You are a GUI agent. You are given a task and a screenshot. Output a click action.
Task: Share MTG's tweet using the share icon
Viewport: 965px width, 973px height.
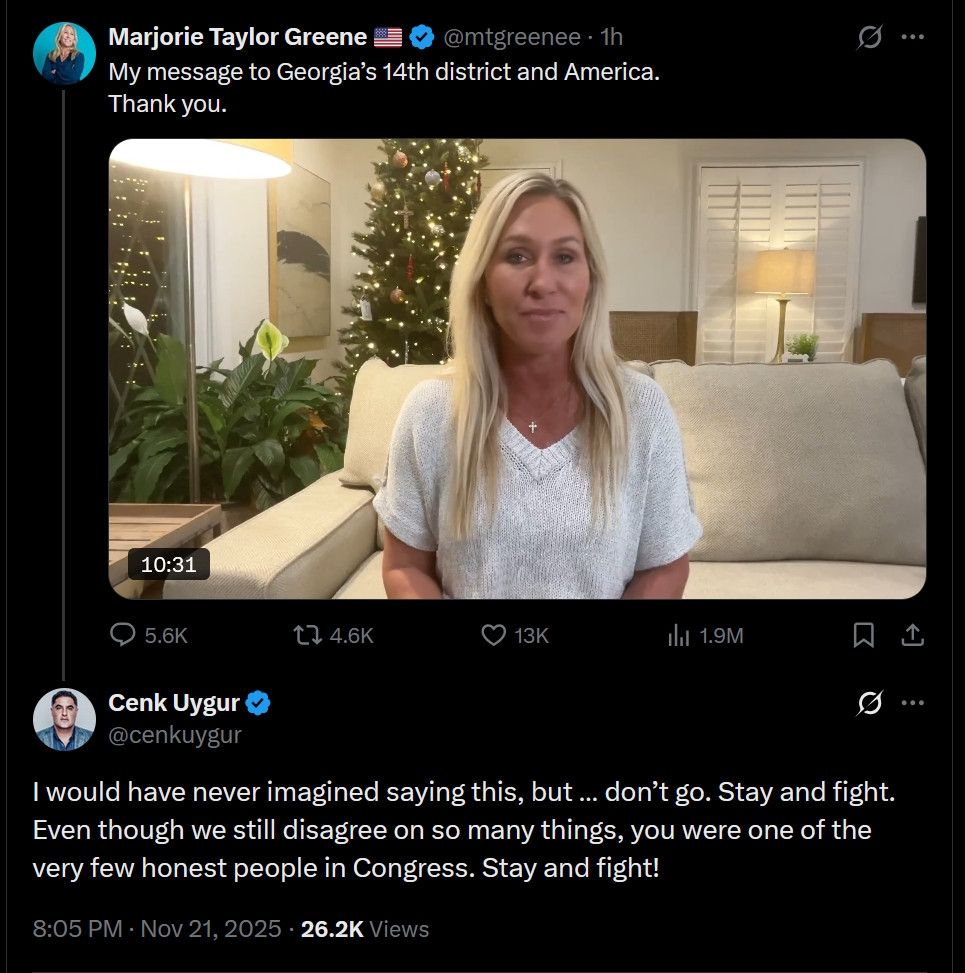point(912,634)
